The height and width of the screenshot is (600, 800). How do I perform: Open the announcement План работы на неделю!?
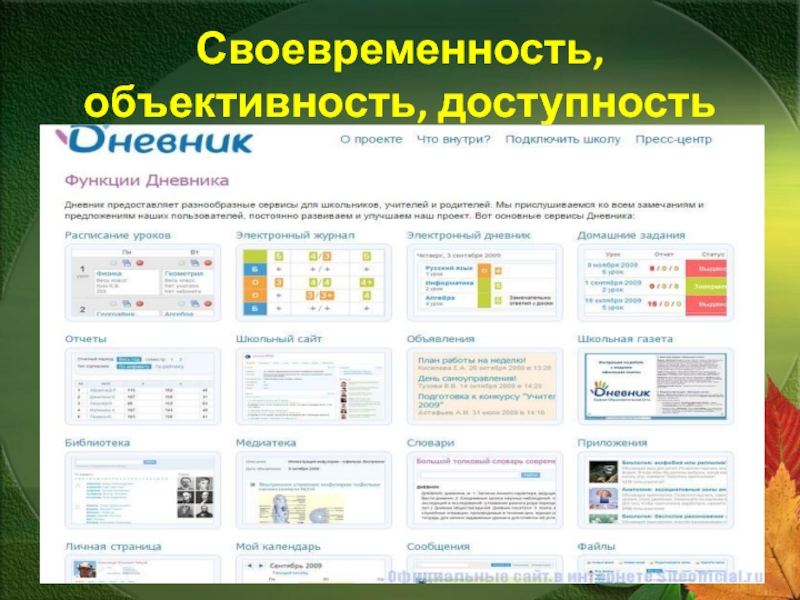coord(471,360)
